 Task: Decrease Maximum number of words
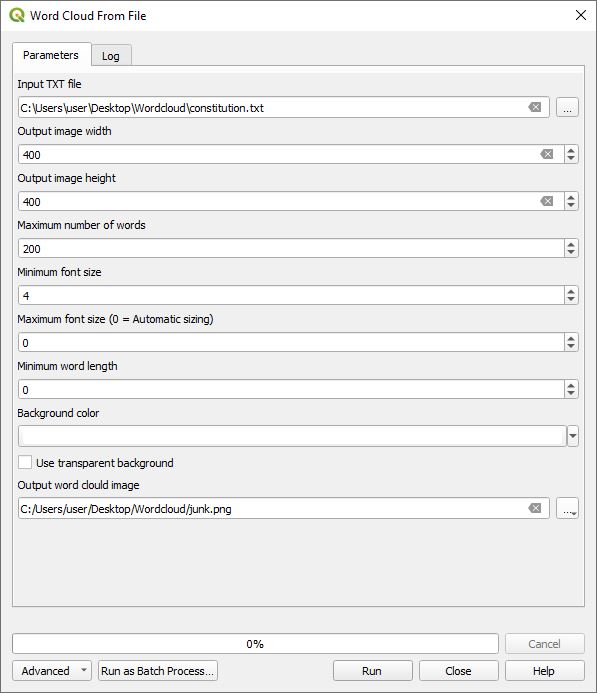pyautogui.click(x=571, y=253)
